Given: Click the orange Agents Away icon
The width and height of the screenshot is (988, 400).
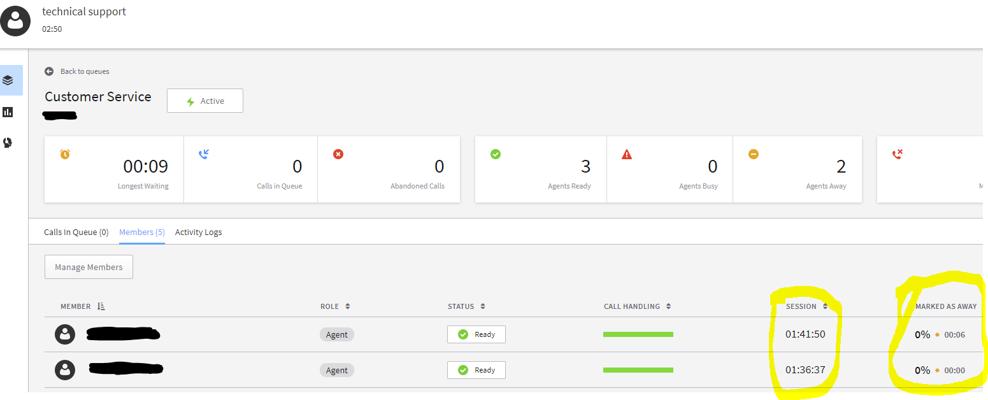Looking at the screenshot, I should [754, 154].
